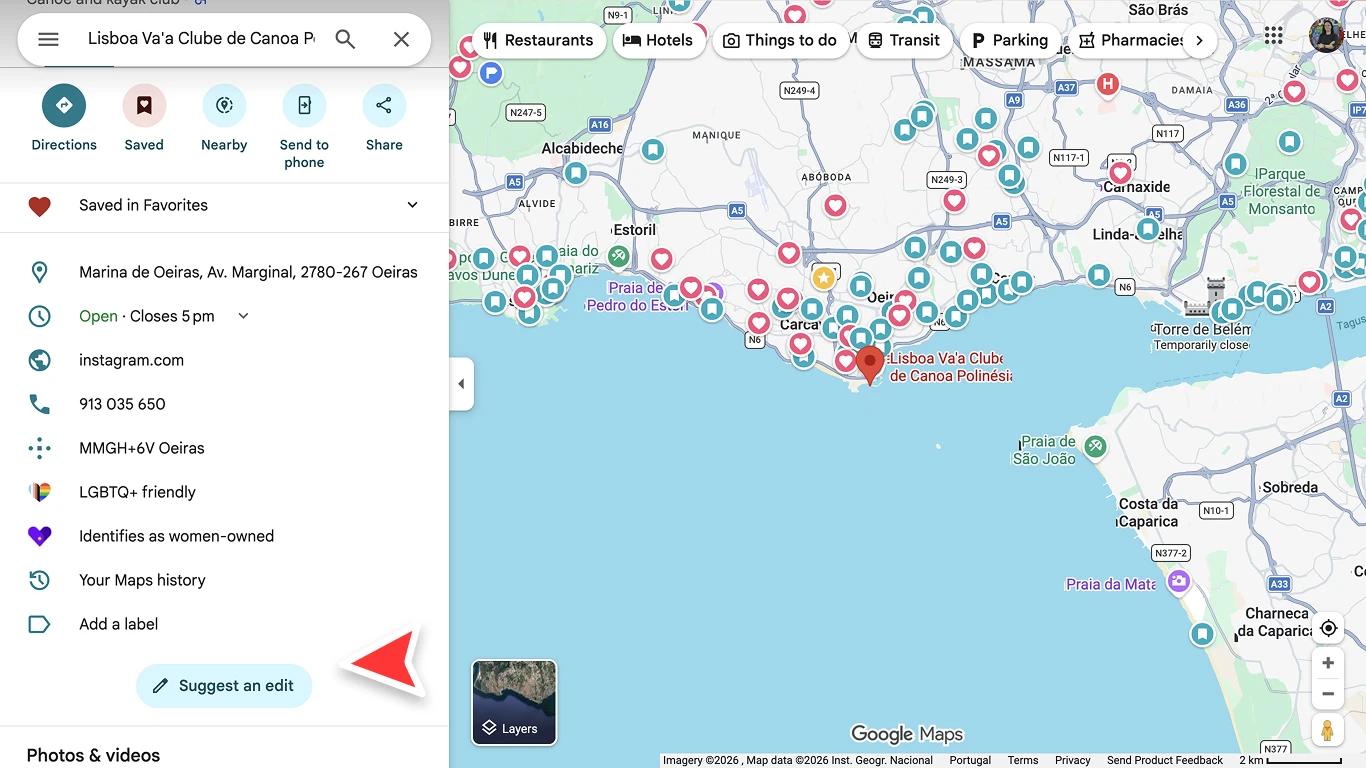Viewport: 1366px width, 768px height.
Task: Collapse the side panel
Action: pyautogui.click(x=461, y=384)
